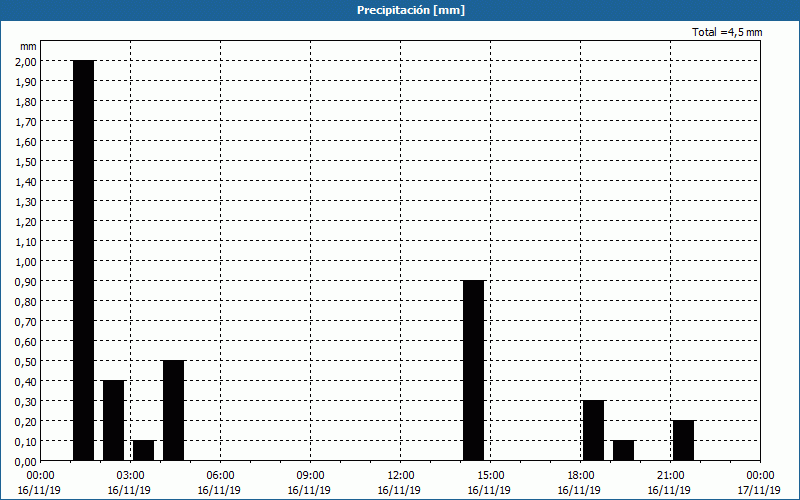Select the 0,50 mm bar after 04:00

[173, 411]
